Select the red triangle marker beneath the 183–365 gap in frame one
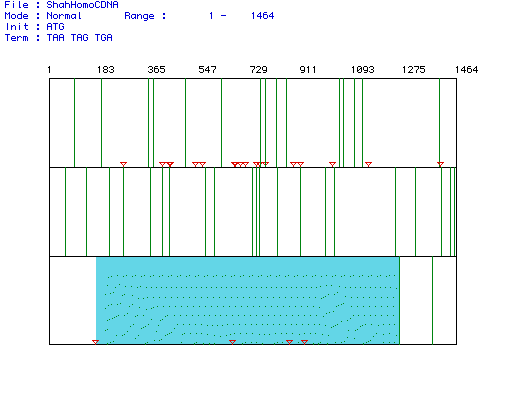The image size is (513, 420). click(123, 164)
